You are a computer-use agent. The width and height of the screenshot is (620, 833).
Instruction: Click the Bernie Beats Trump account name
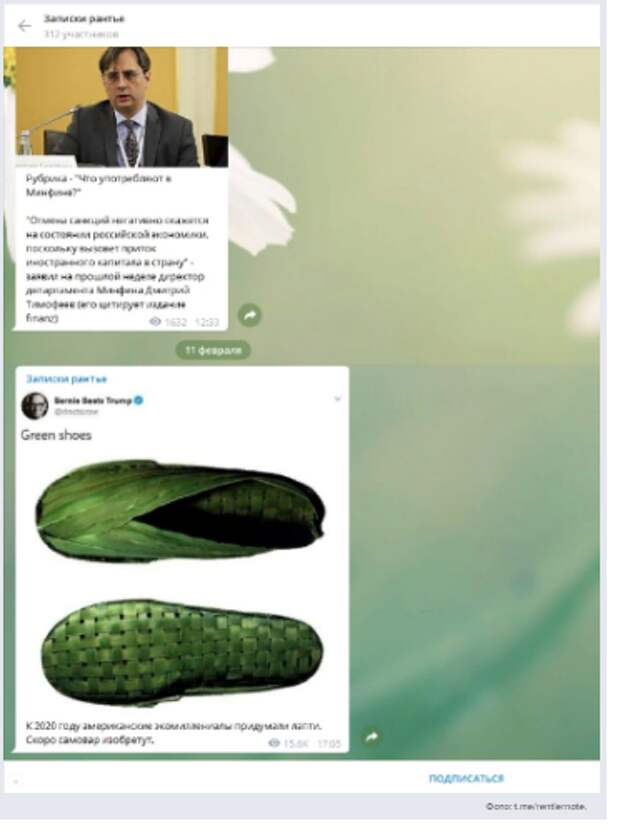[x=93, y=401]
